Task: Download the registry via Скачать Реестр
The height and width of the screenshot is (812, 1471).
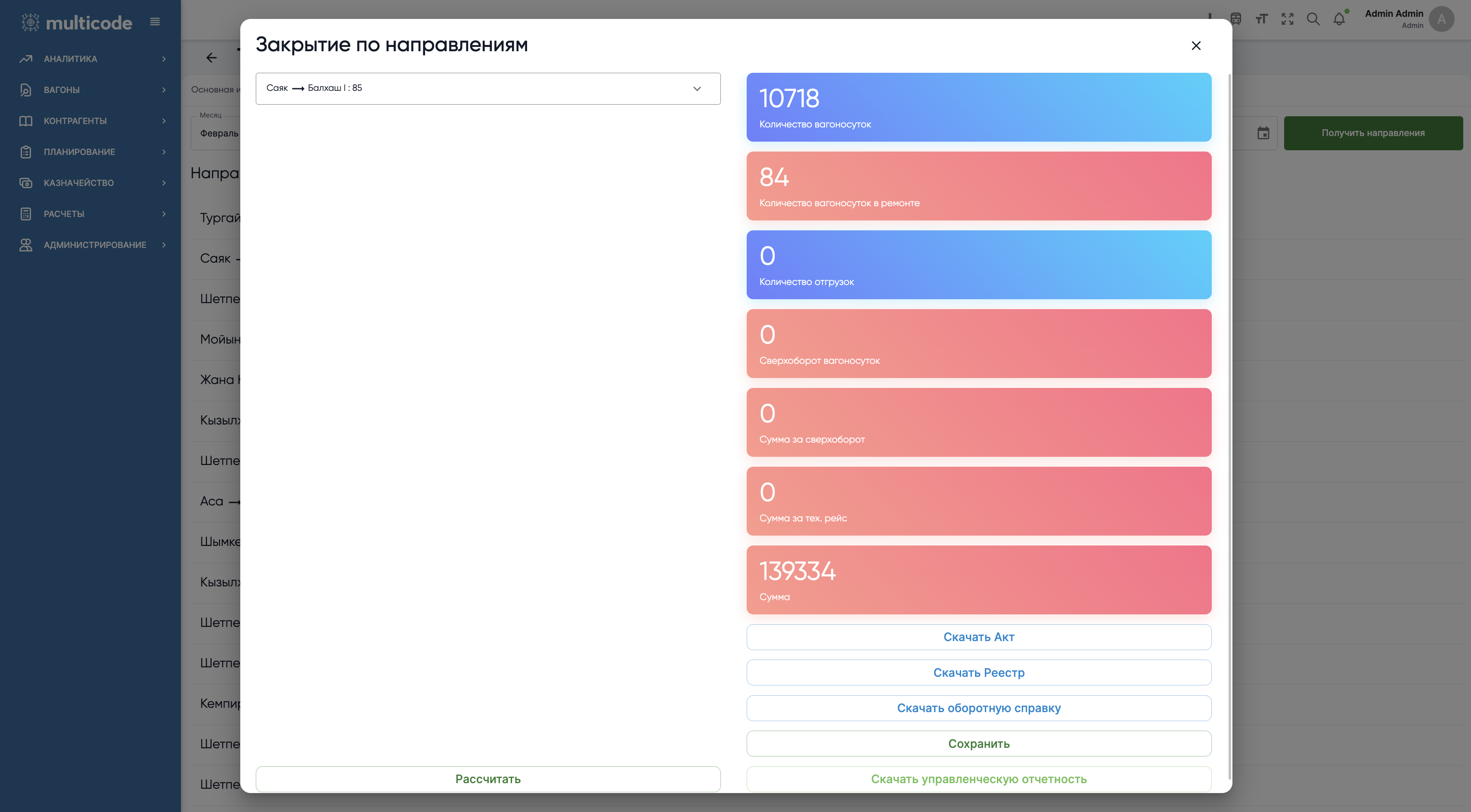Action: (978, 673)
